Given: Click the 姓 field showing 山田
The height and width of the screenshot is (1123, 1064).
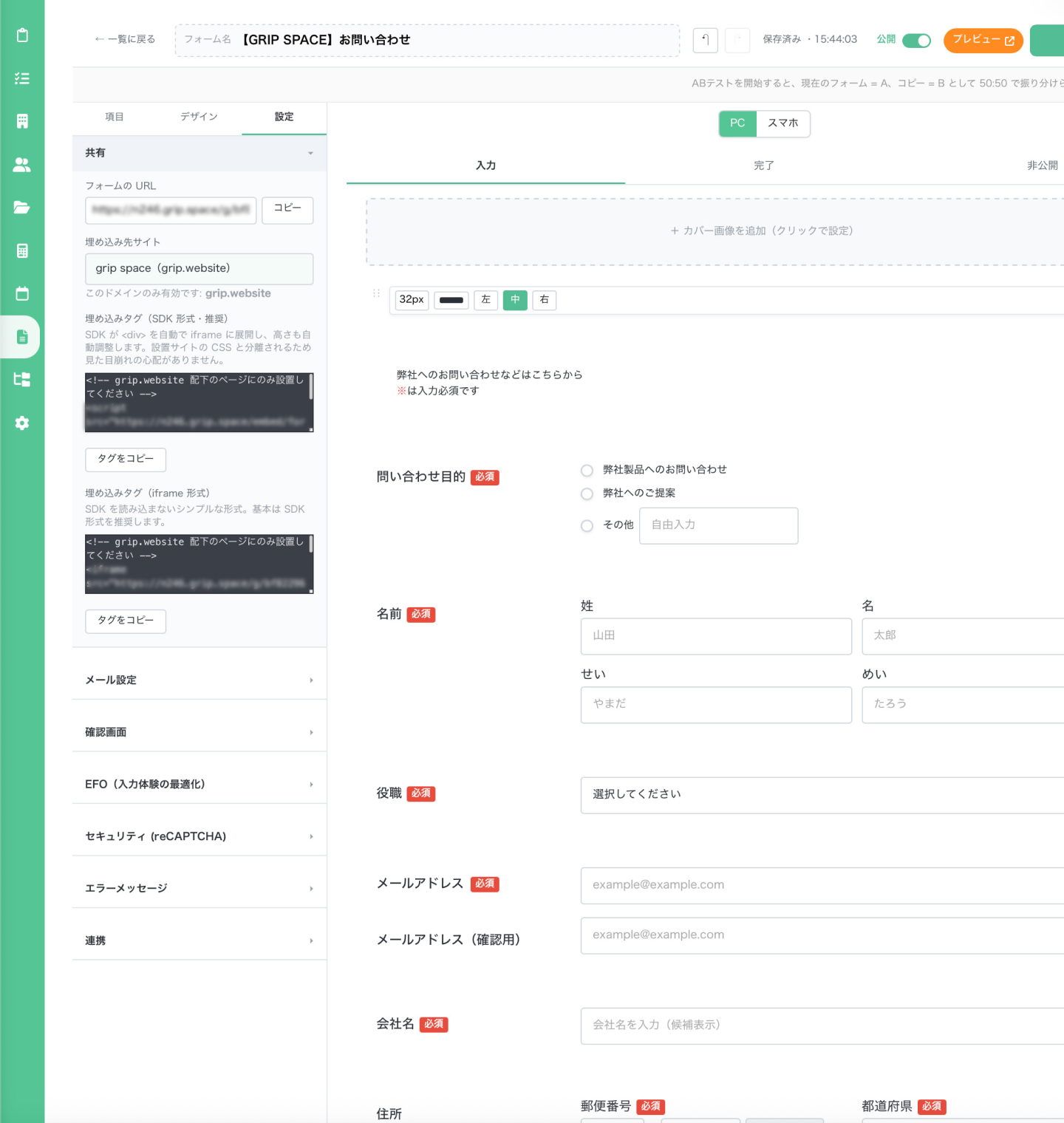Looking at the screenshot, I should [716, 636].
